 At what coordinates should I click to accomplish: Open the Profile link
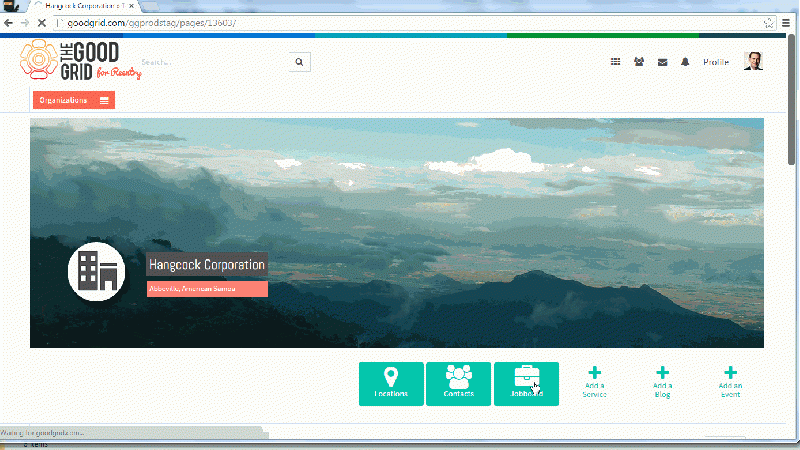(716, 62)
